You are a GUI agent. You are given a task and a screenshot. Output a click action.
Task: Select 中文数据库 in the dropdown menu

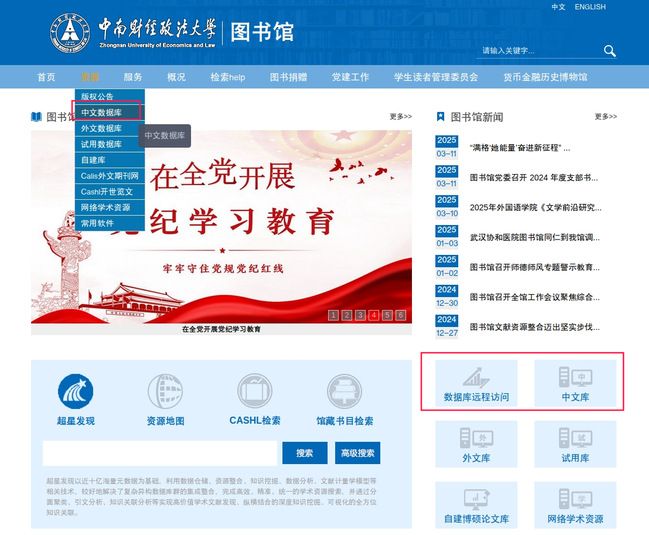101,113
